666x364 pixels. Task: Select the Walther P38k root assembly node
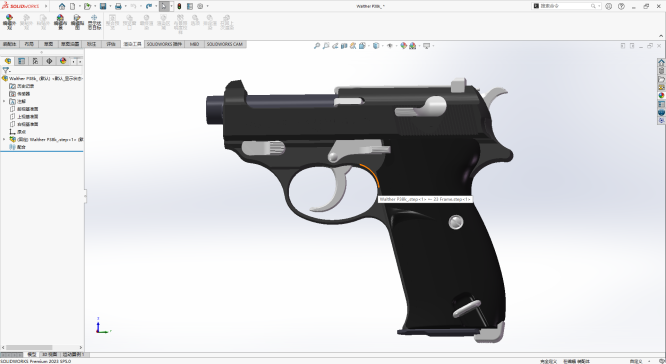42,79
